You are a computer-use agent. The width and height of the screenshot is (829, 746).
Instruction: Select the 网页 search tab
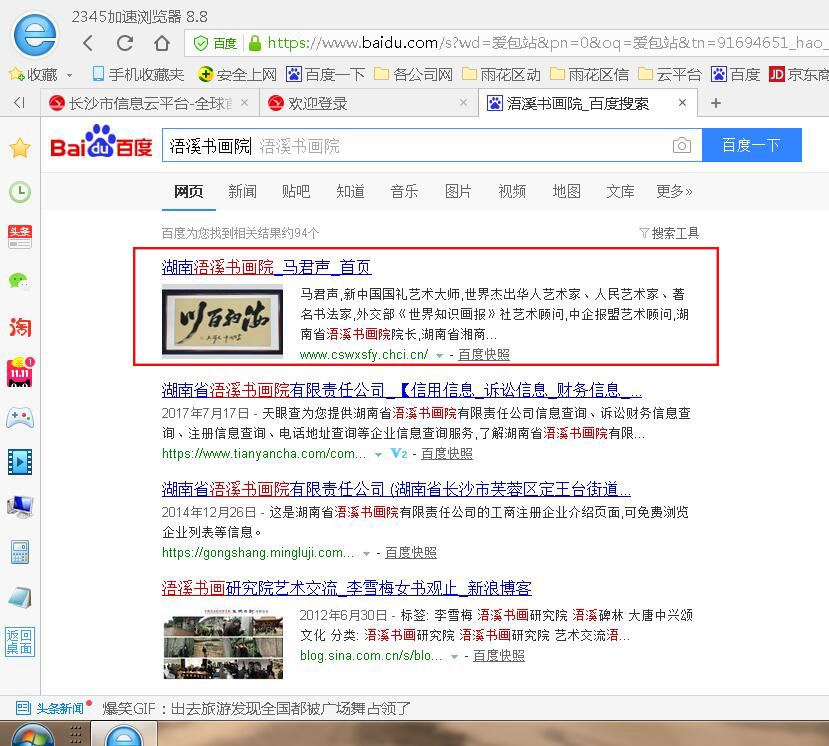pos(189,191)
